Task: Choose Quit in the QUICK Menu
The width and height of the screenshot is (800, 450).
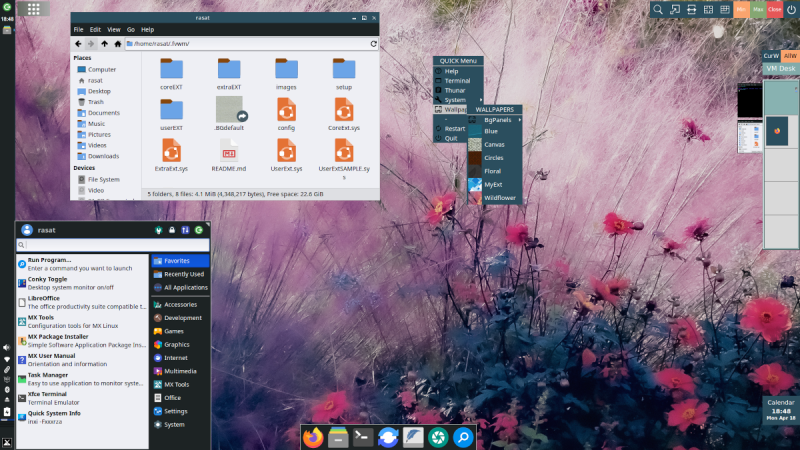Action: [x=451, y=138]
